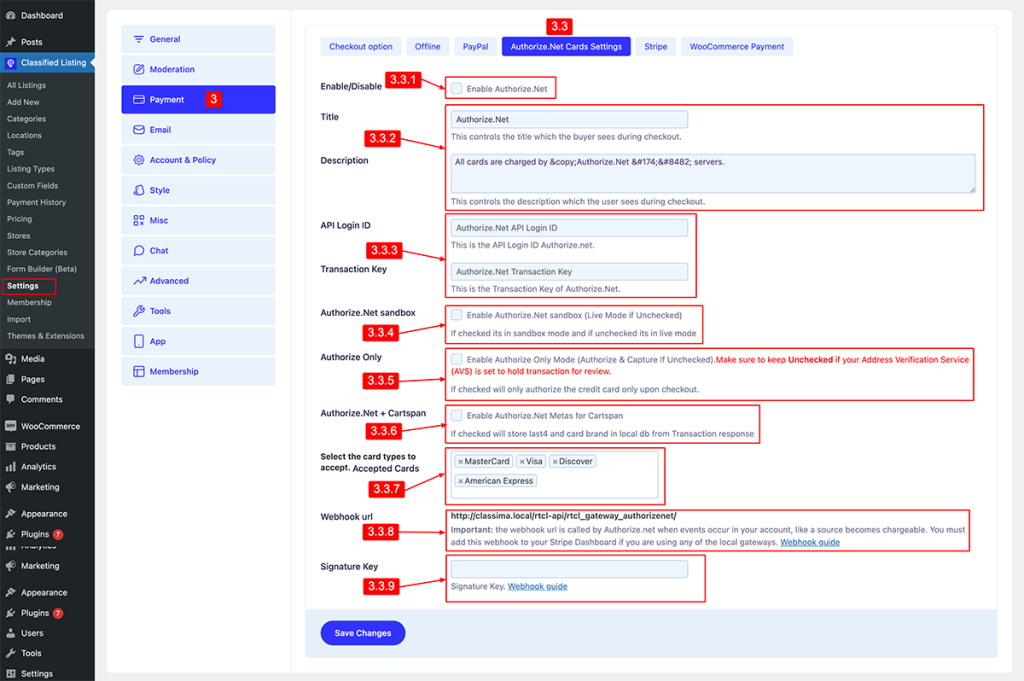Toggle Enable Authorize.Net sandbox checkbox
The image size is (1024, 681).
click(456, 315)
